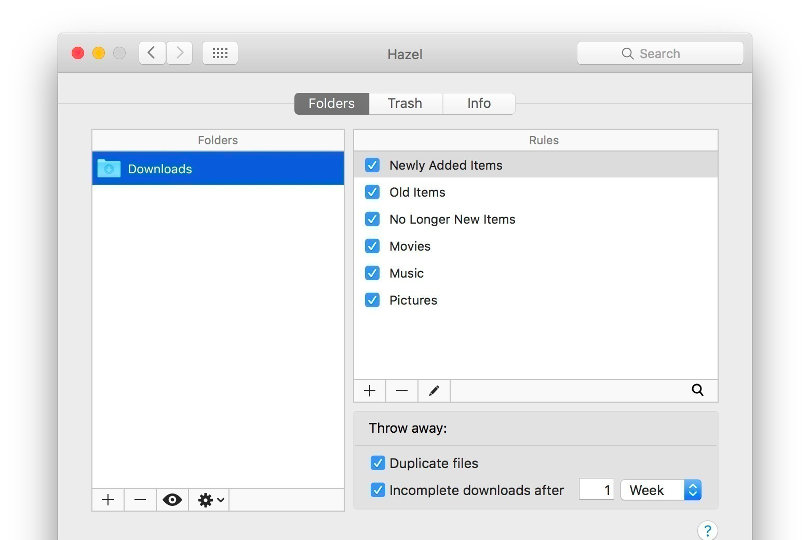The width and height of the screenshot is (810, 540).
Task: Remove selected rule with minus button
Action: tap(401, 391)
